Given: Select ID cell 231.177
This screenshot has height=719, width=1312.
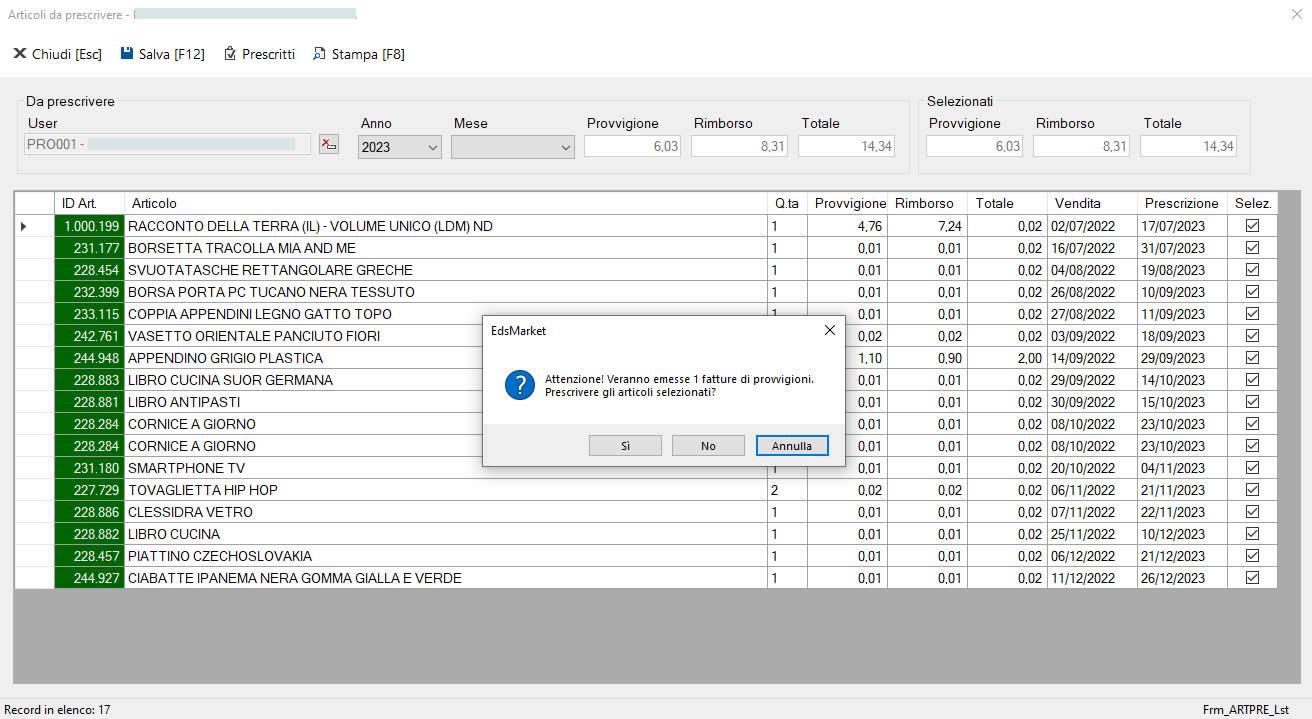Looking at the screenshot, I should 89,248.
